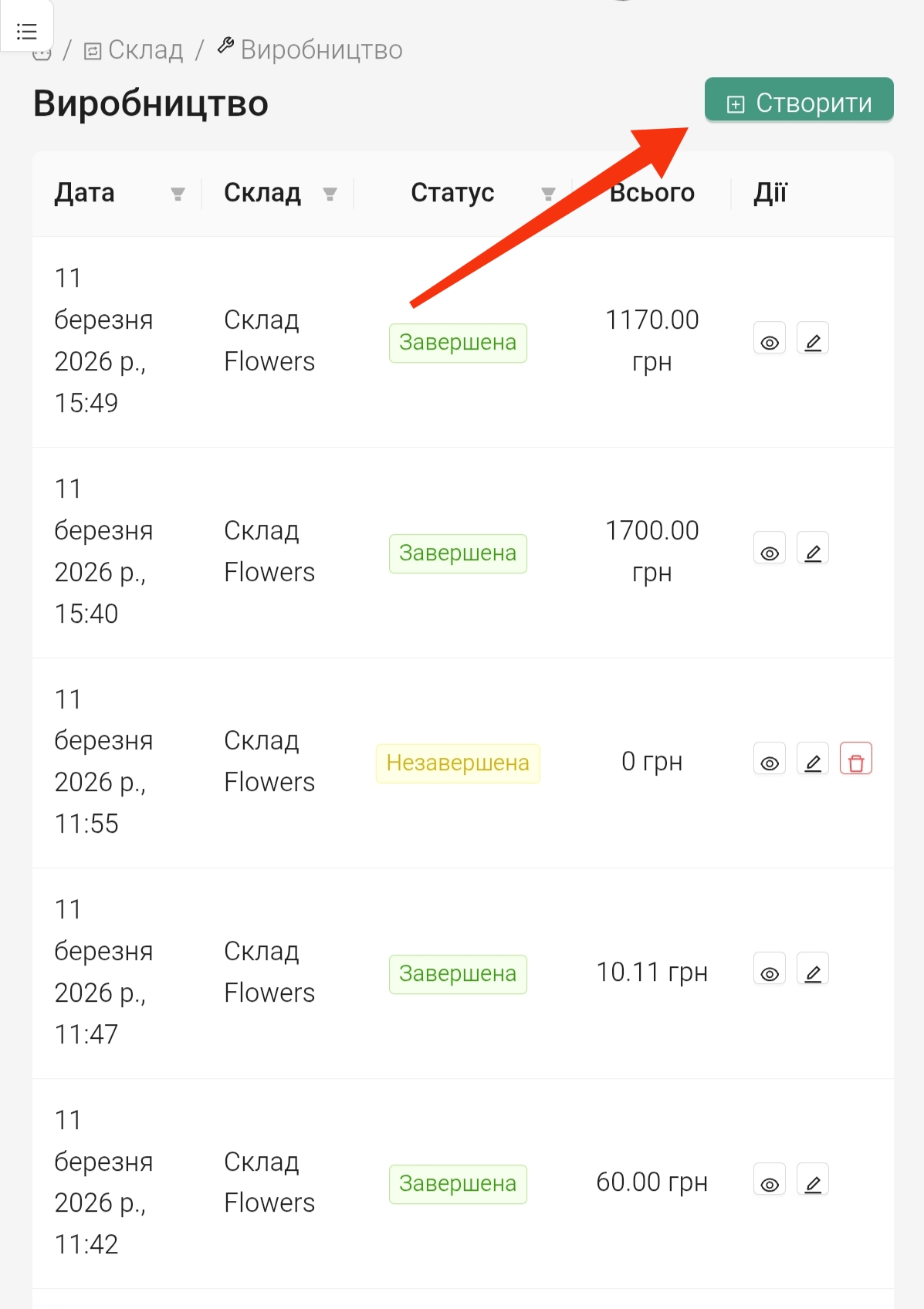
Task: Edit the unfinished 11:55 production
Action: click(x=813, y=760)
